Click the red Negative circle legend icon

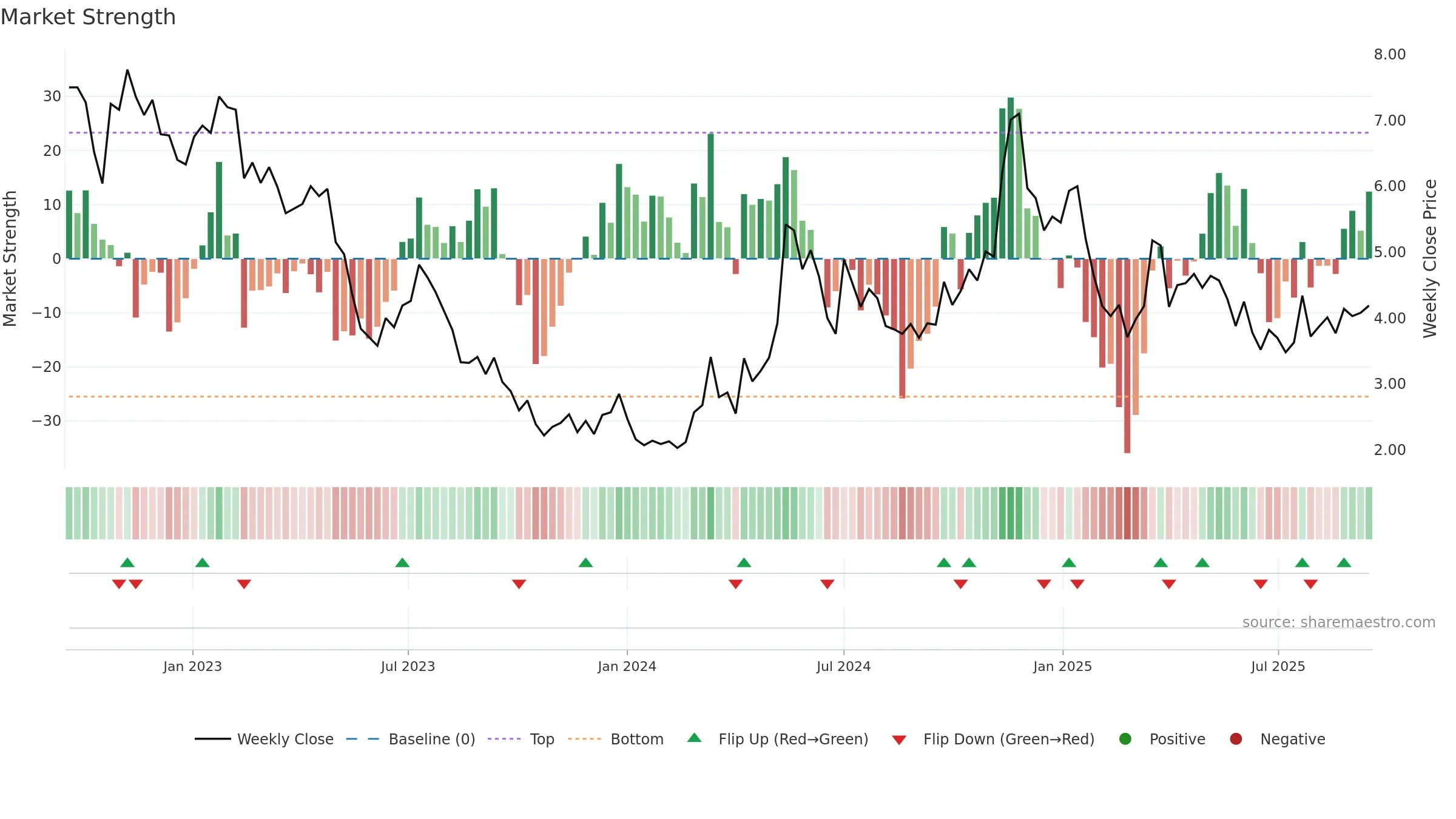click(x=1236, y=739)
